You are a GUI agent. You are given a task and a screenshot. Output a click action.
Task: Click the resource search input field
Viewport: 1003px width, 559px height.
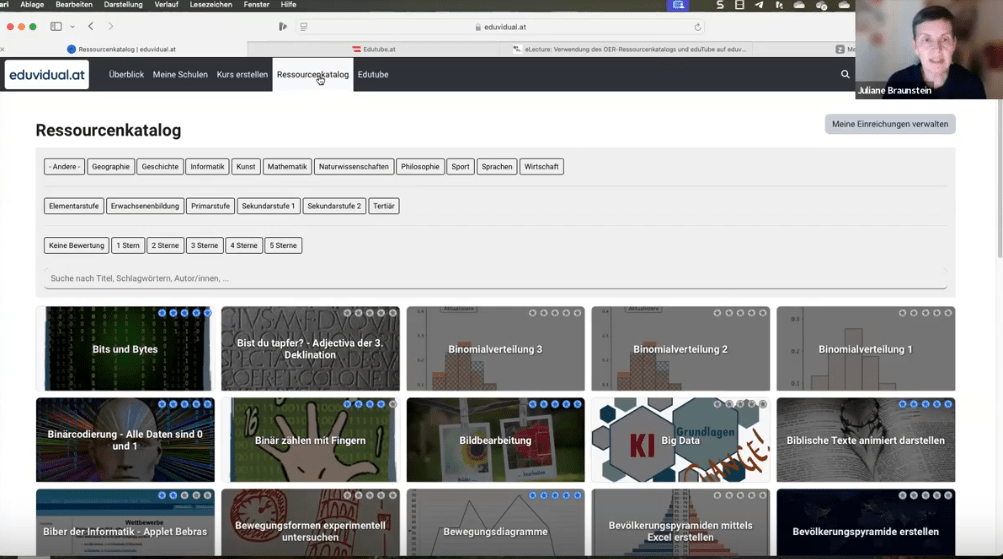pos(495,279)
